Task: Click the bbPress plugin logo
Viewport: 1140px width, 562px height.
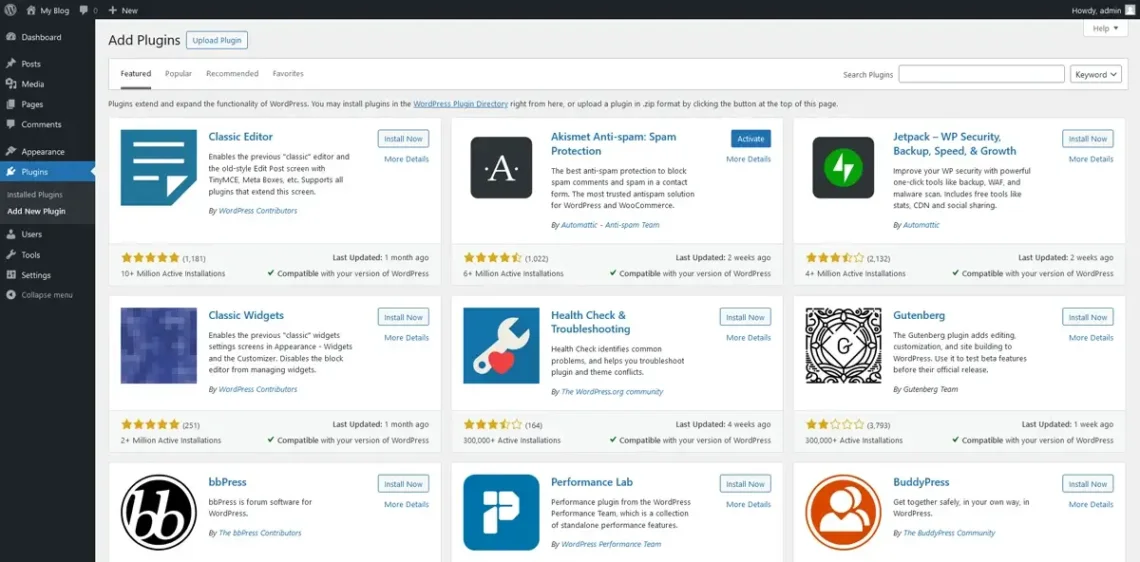Action: point(158,513)
